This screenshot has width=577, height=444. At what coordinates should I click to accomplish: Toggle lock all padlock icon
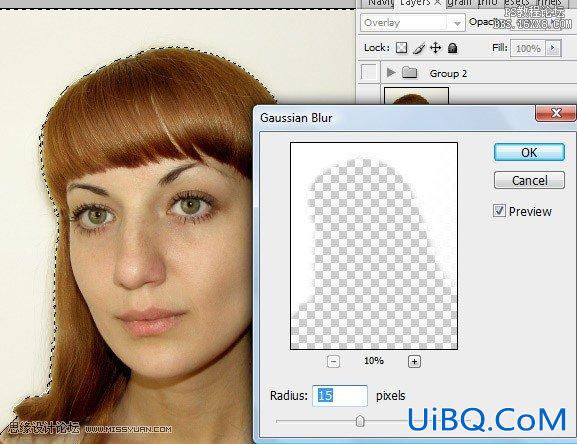click(x=453, y=48)
